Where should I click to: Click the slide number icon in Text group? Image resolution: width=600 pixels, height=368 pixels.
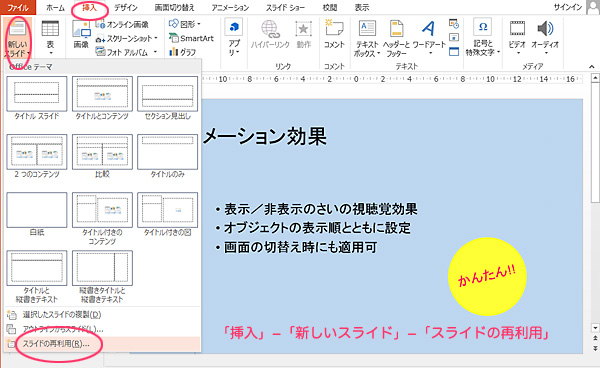[454, 37]
